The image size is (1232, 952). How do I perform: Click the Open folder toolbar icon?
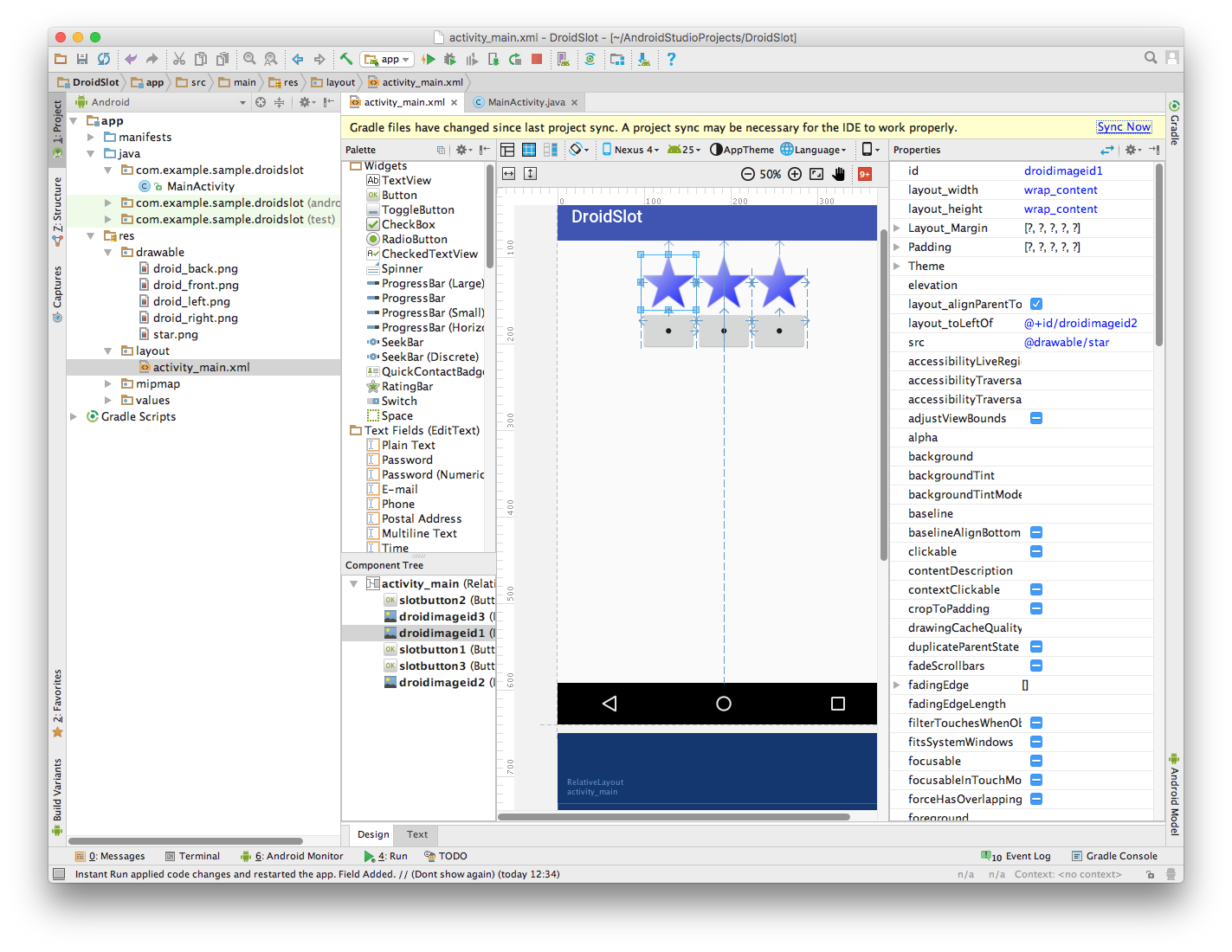[61, 59]
